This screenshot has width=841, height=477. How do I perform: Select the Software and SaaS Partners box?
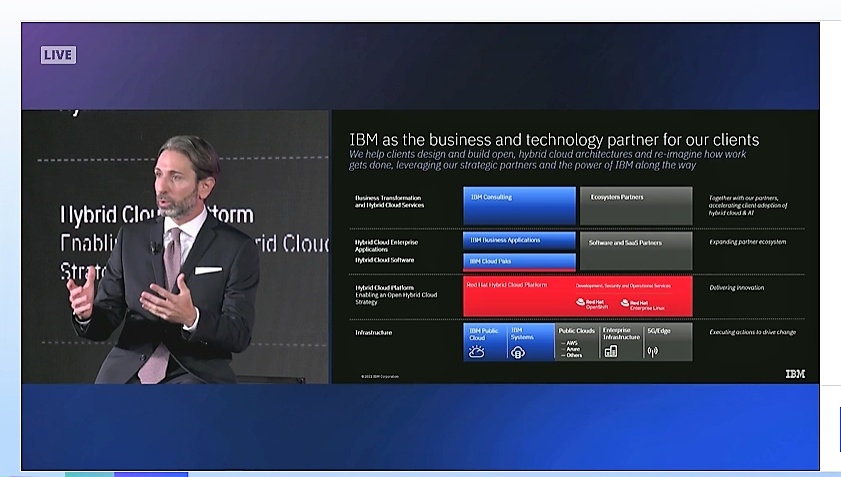635,251
